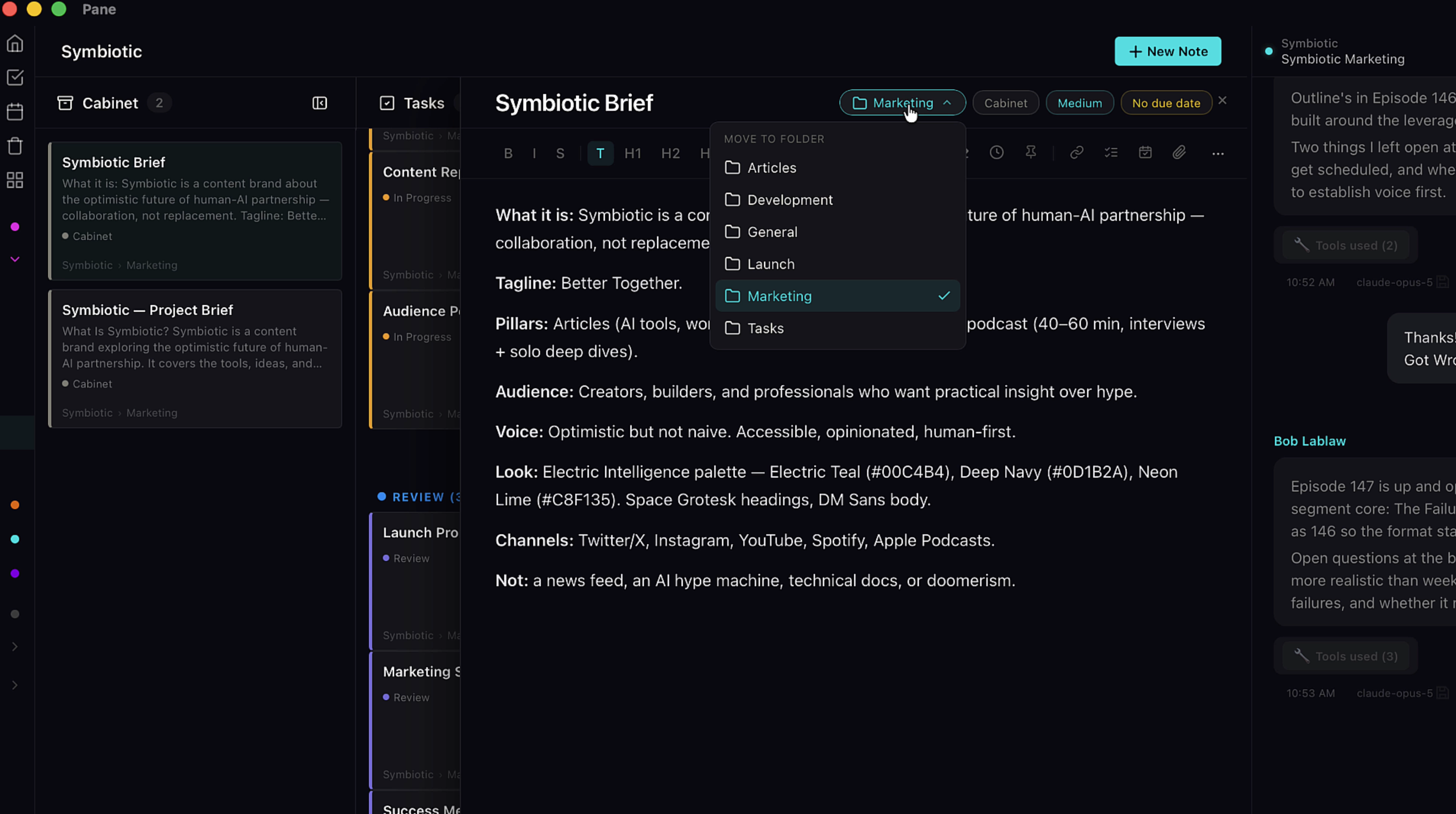This screenshot has height=814, width=1456.
Task: Move note to General folder
Action: pyautogui.click(x=838, y=232)
